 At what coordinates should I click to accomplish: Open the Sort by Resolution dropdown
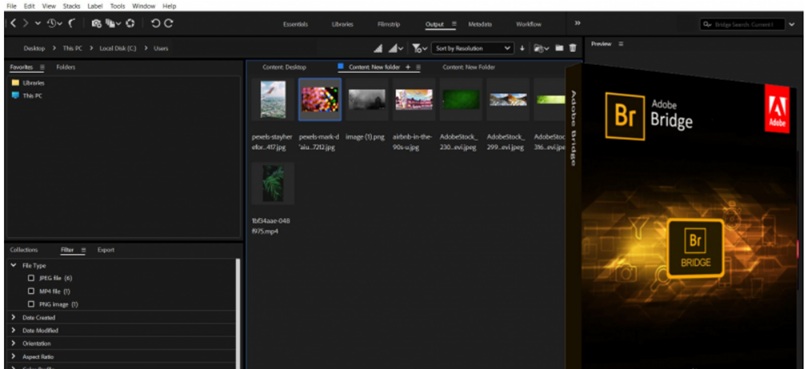tap(472, 48)
